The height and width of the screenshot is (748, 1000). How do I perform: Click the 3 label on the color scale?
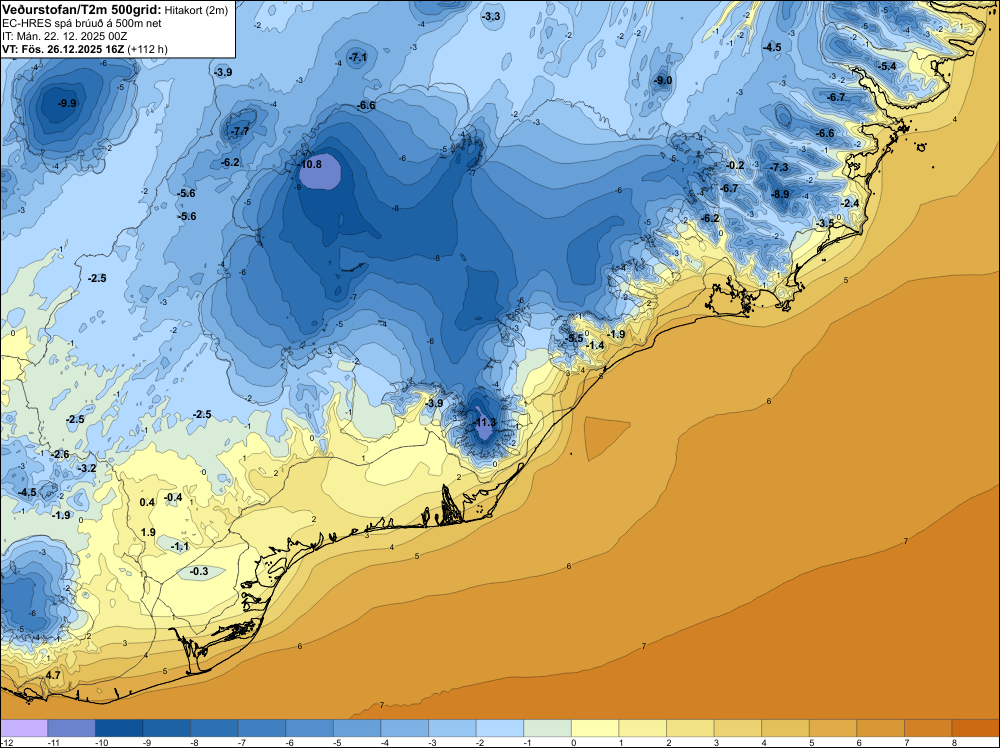[716, 742]
